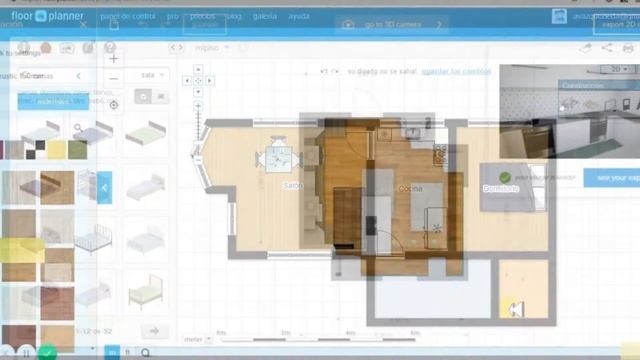This screenshot has height=360, width=640.
Task: Click the plus on the zoom slider
Action: 198,106
